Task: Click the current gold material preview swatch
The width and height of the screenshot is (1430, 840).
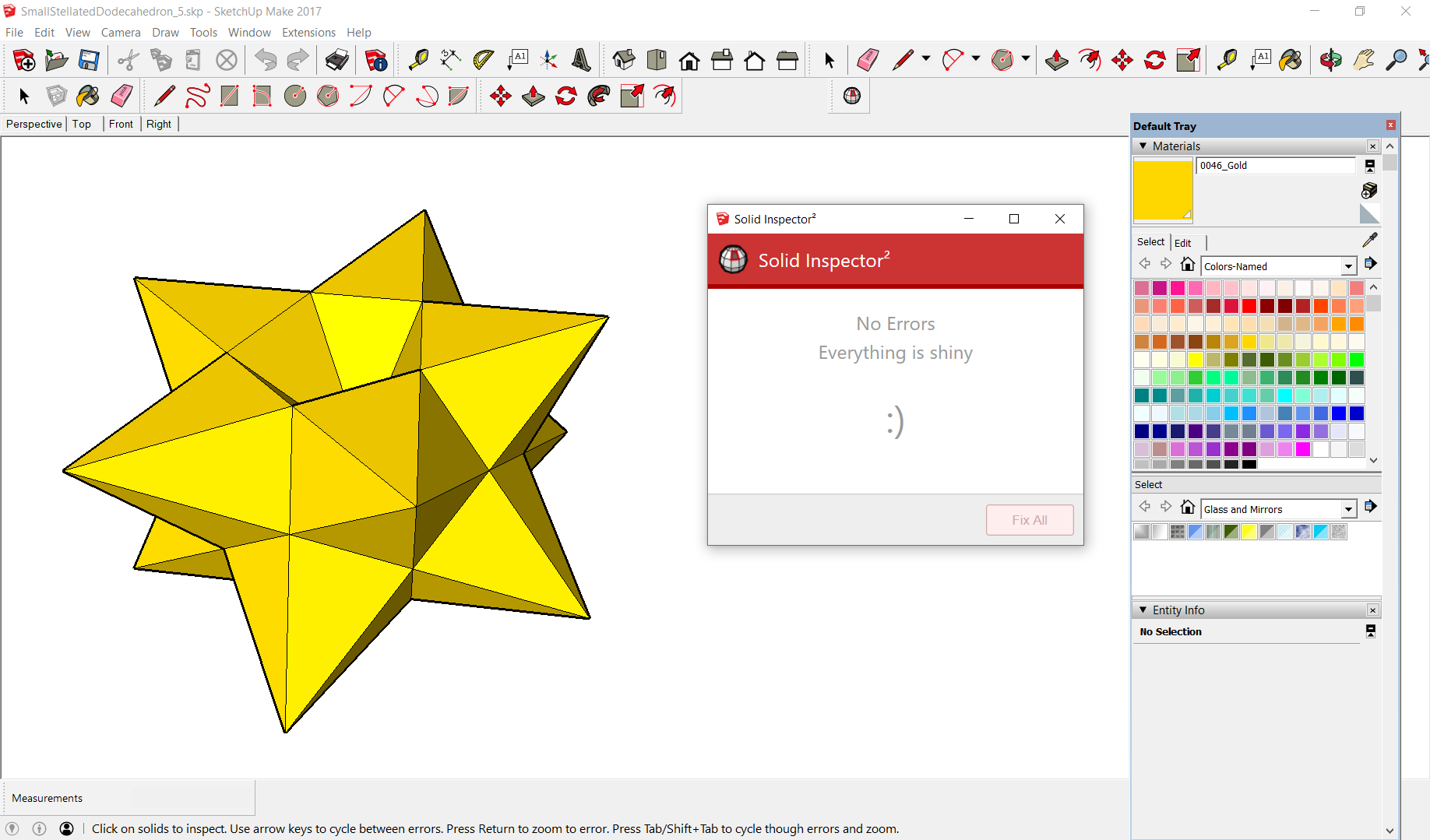Action: tap(1163, 190)
